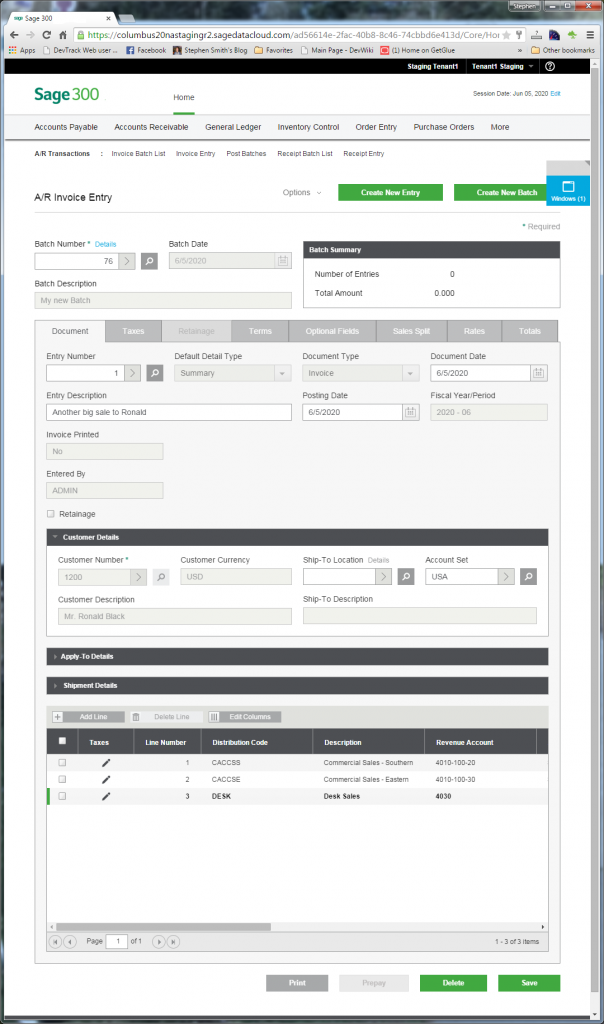Open the Batch Date calendar picker
Viewport: 604px width, 1024px height.
point(282,261)
